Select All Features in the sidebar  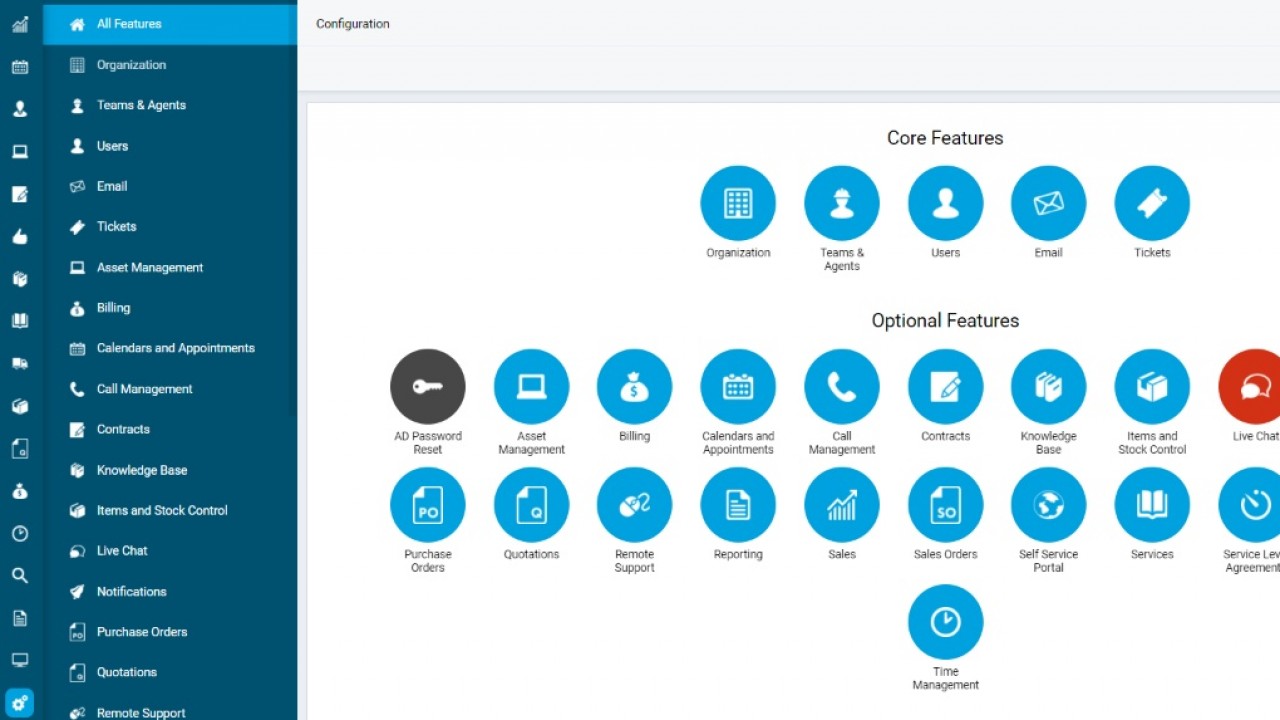129,24
